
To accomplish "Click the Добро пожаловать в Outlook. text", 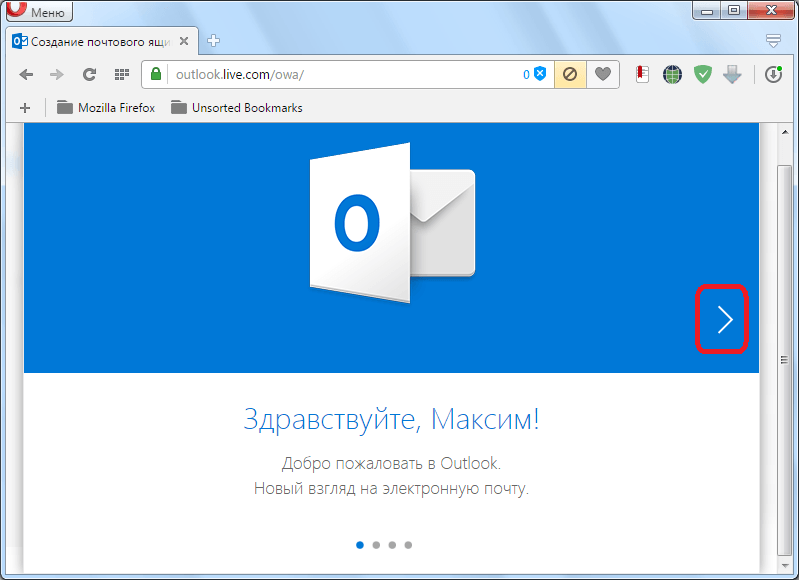I will (391, 463).
